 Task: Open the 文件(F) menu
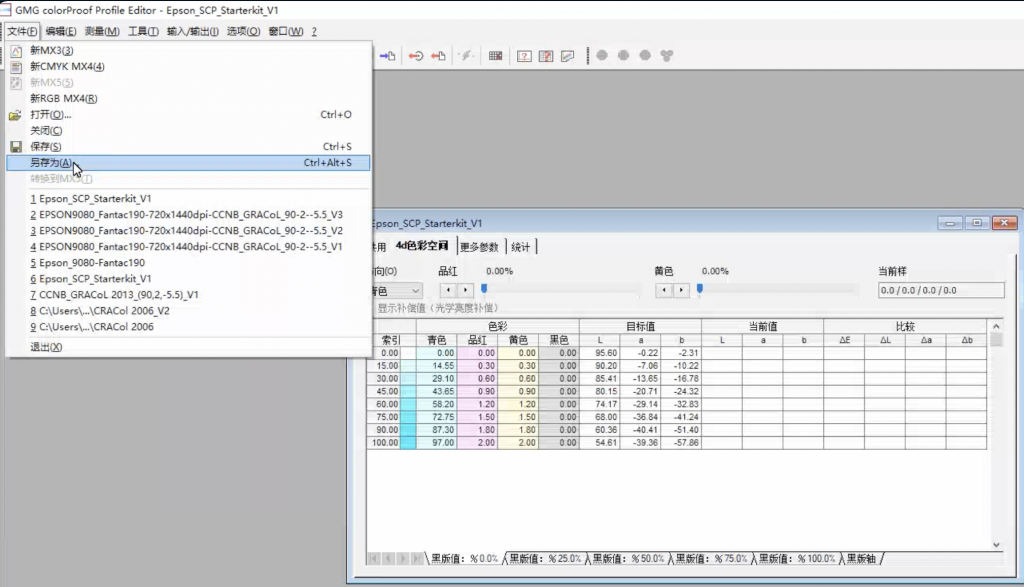click(x=22, y=31)
